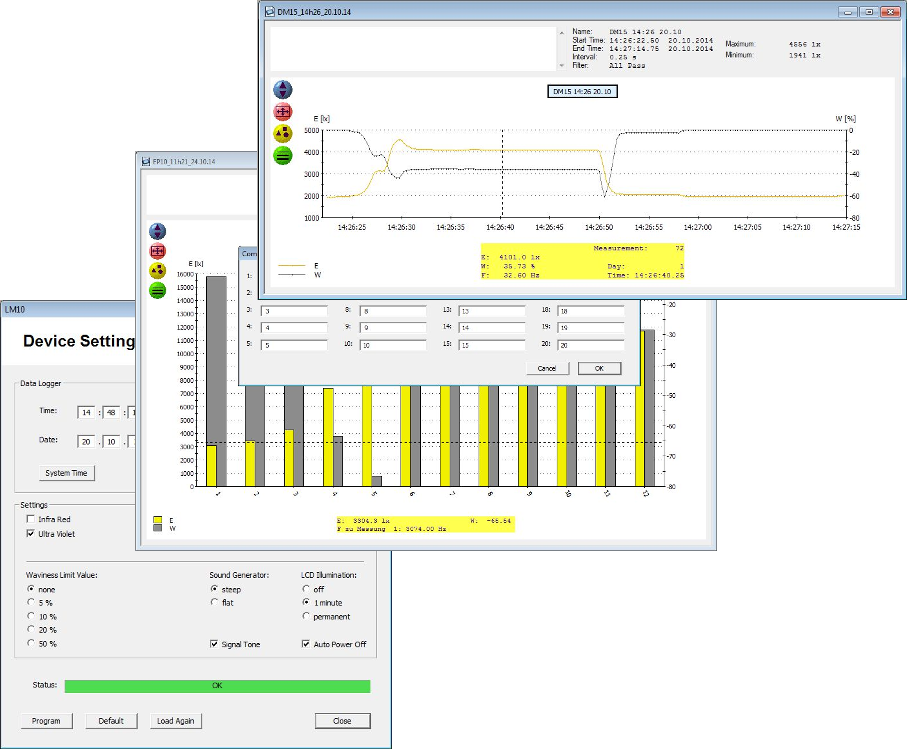Select waviness limit 20 %
Image resolution: width=908 pixels, height=749 pixels.
(x=31, y=629)
